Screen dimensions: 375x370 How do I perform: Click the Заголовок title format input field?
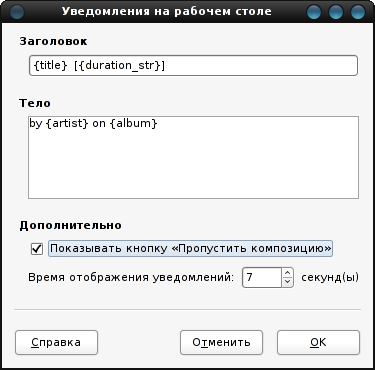pyautogui.click(x=193, y=65)
